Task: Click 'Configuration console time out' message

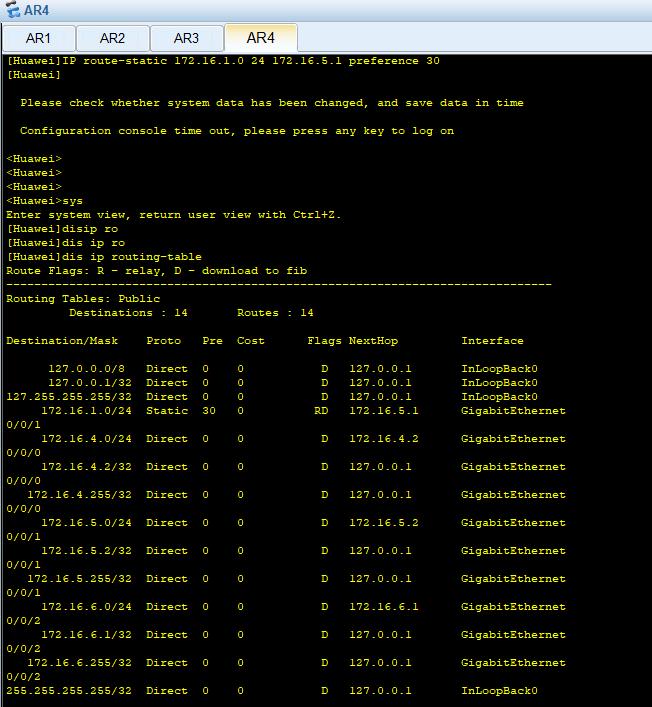Action: (237, 131)
